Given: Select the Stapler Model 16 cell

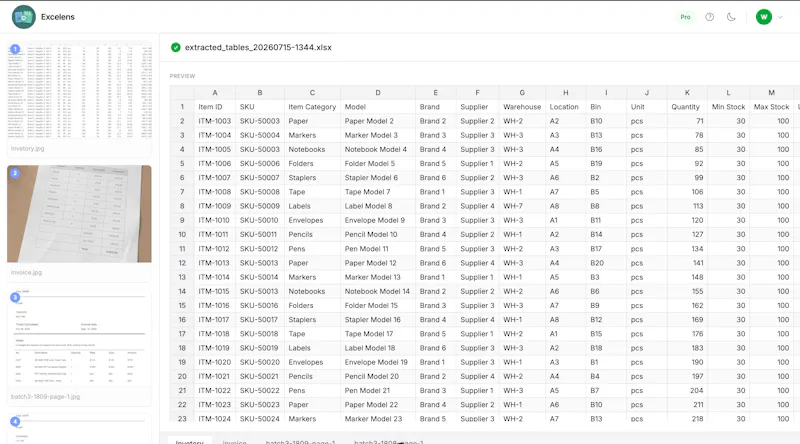Looking at the screenshot, I should [x=378, y=319].
